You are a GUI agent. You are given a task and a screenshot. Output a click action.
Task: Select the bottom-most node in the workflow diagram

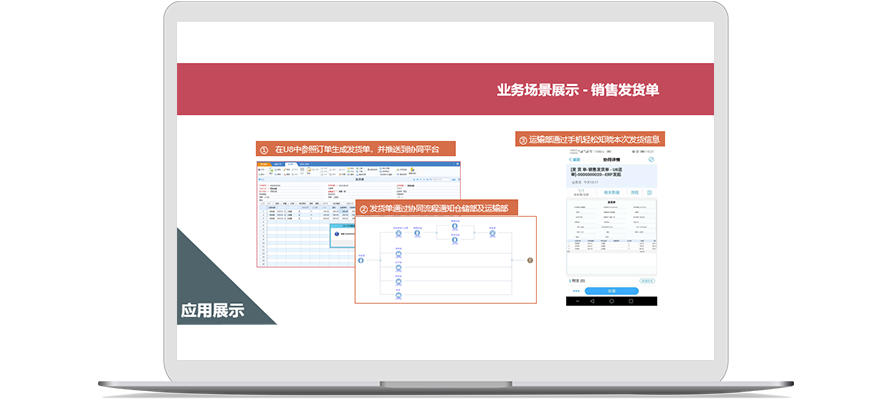398,294
